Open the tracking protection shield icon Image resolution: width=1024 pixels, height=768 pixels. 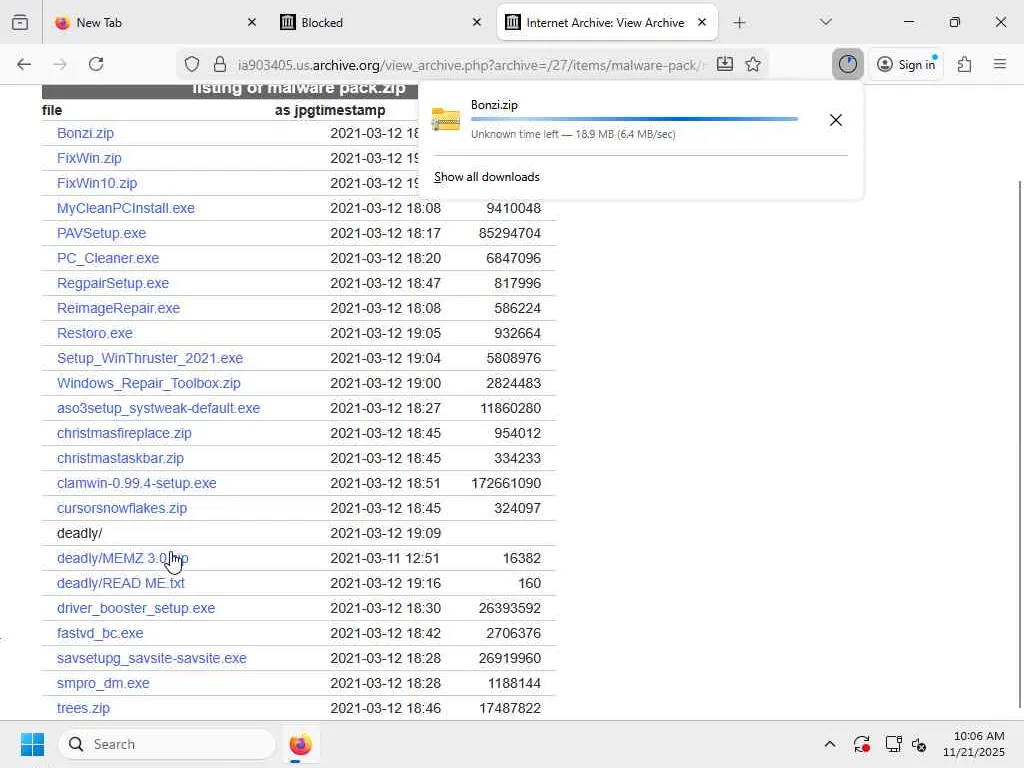pyautogui.click(x=191, y=64)
